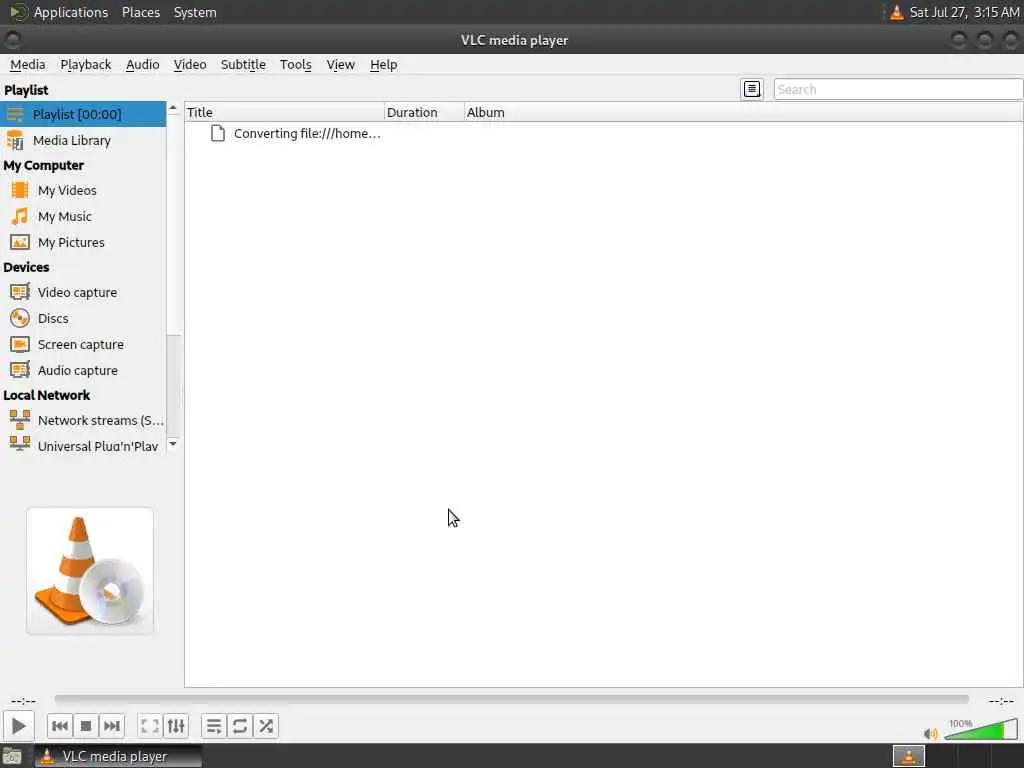Select Audio capture device

pyautogui.click(x=83, y=370)
